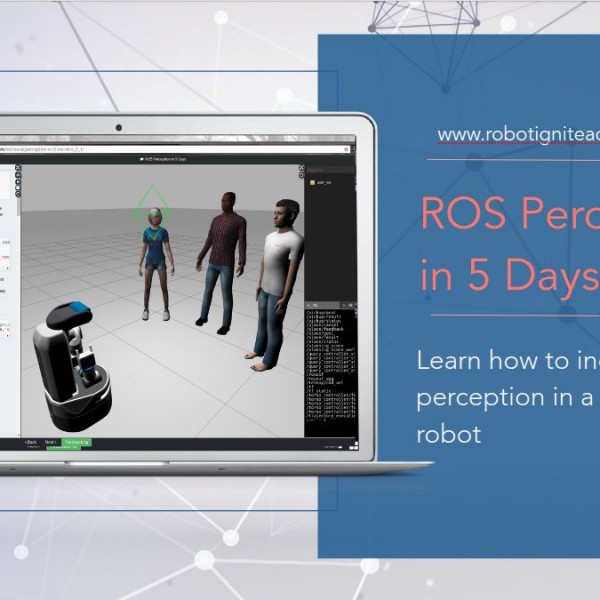Bookmark the page with the star icon
This screenshot has width=600, height=600.
point(347,149)
